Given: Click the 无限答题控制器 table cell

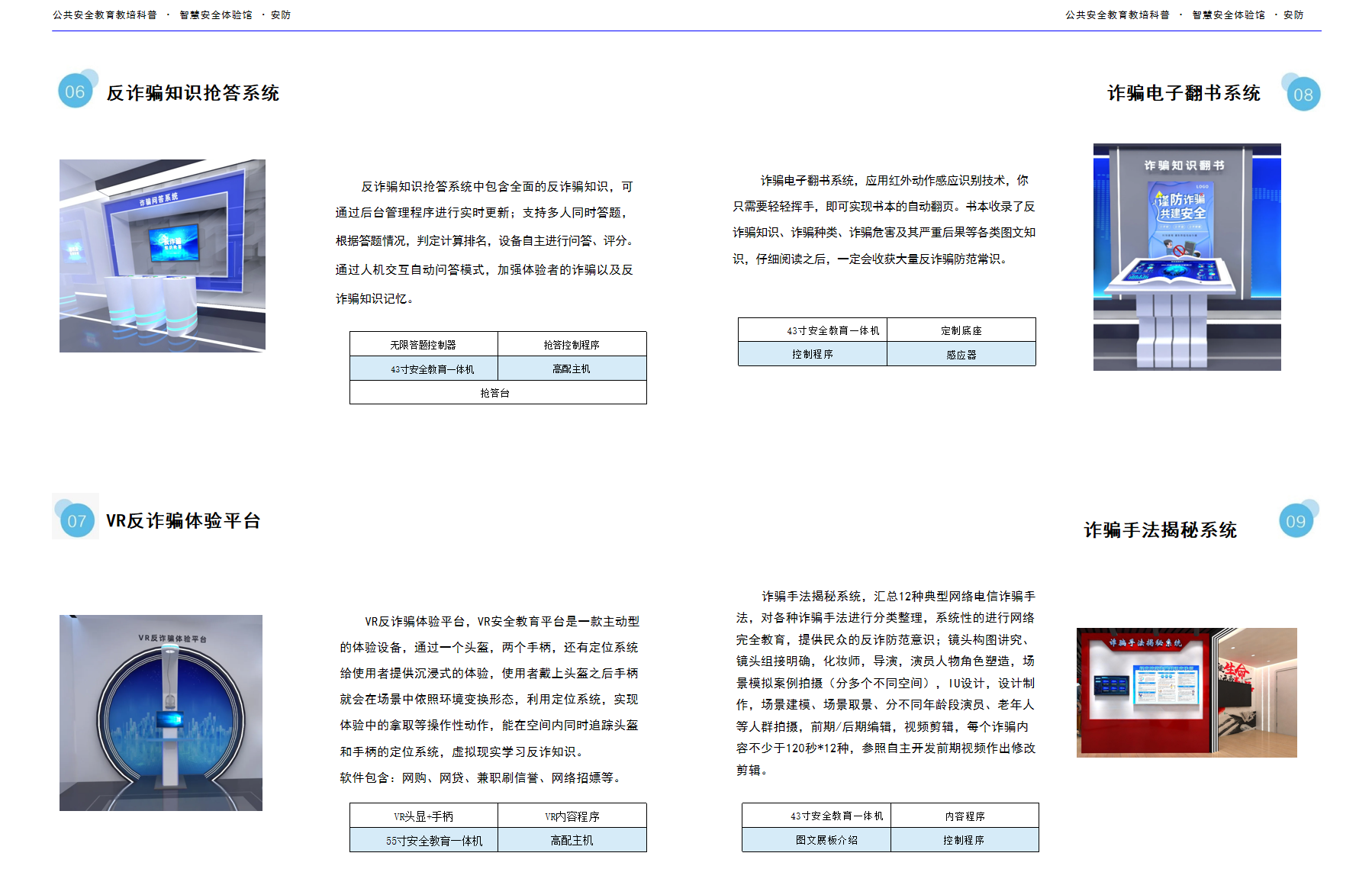Looking at the screenshot, I should coord(424,345).
